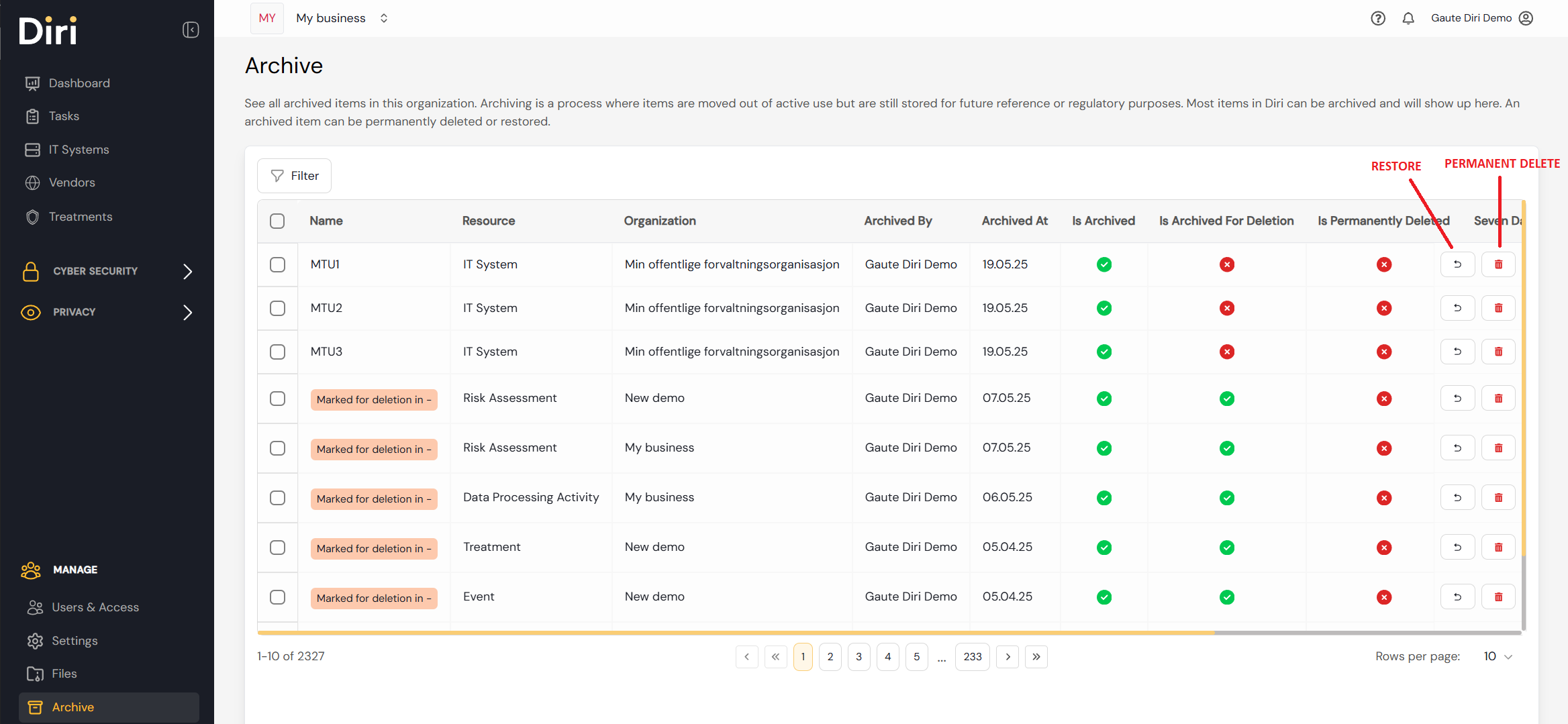Delete the Event item permanently
1568x724 pixels.
click(1498, 597)
